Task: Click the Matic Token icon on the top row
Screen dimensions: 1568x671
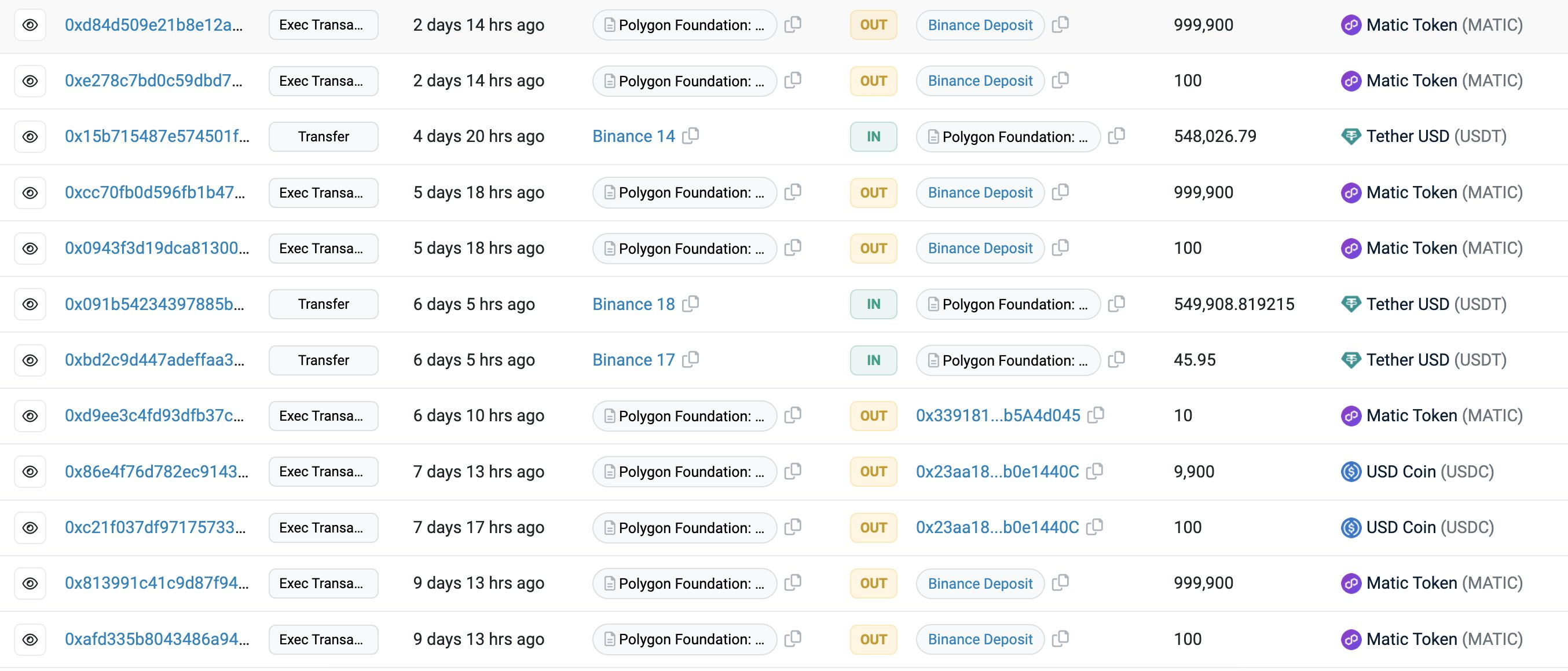Action: click(x=1351, y=25)
